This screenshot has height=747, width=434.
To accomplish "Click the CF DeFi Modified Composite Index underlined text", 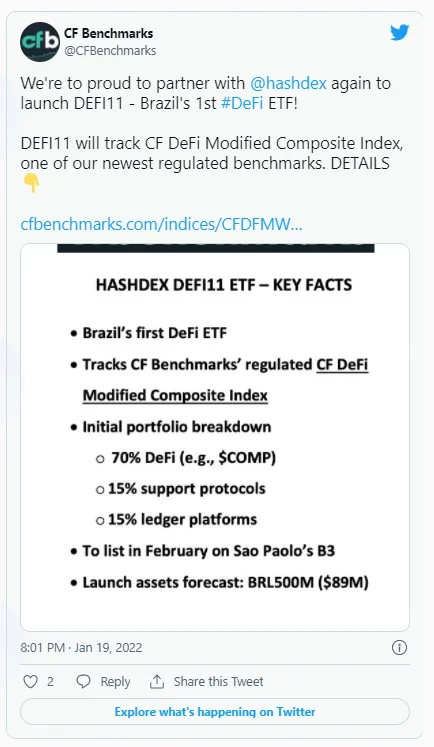I will tap(225, 380).
